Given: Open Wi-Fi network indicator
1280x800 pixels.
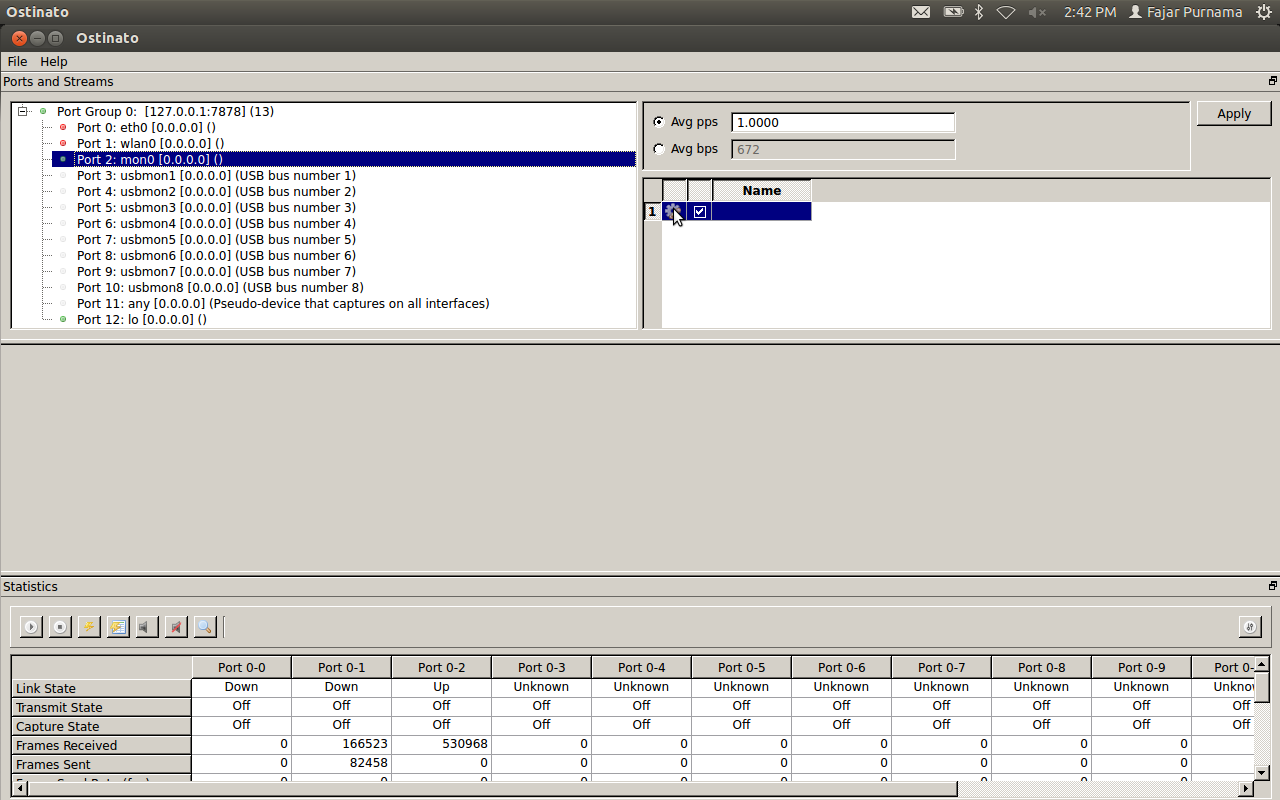Looking at the screenshot, I should [1006, 12].
